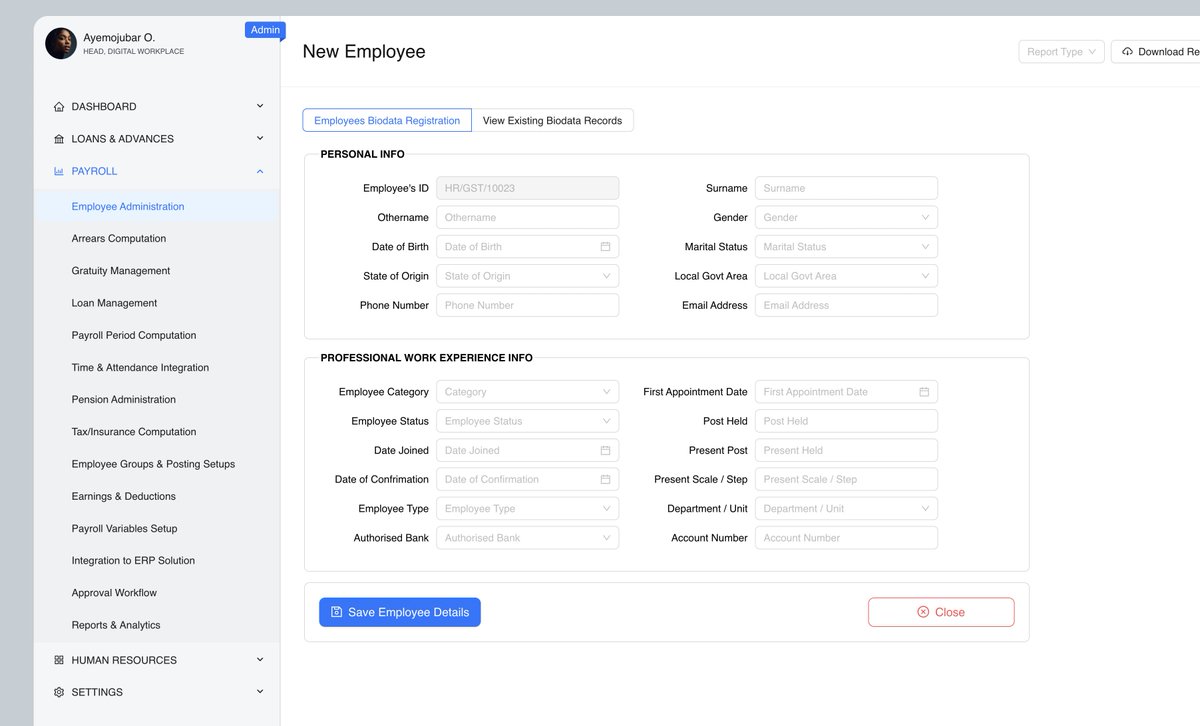1200x726 pixels.
Task: Click the red Close button
Action: pyautogui.click(x=941, y=612)
